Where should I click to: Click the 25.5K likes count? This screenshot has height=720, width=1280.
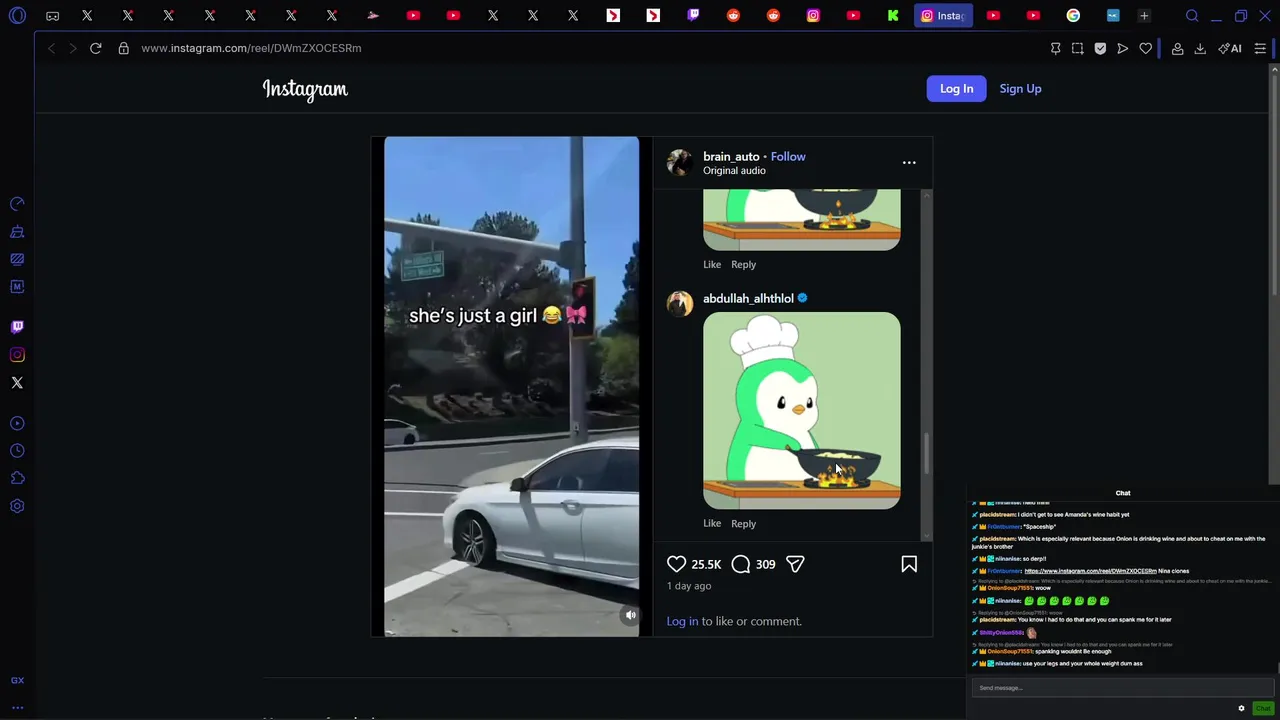(706, 565)
